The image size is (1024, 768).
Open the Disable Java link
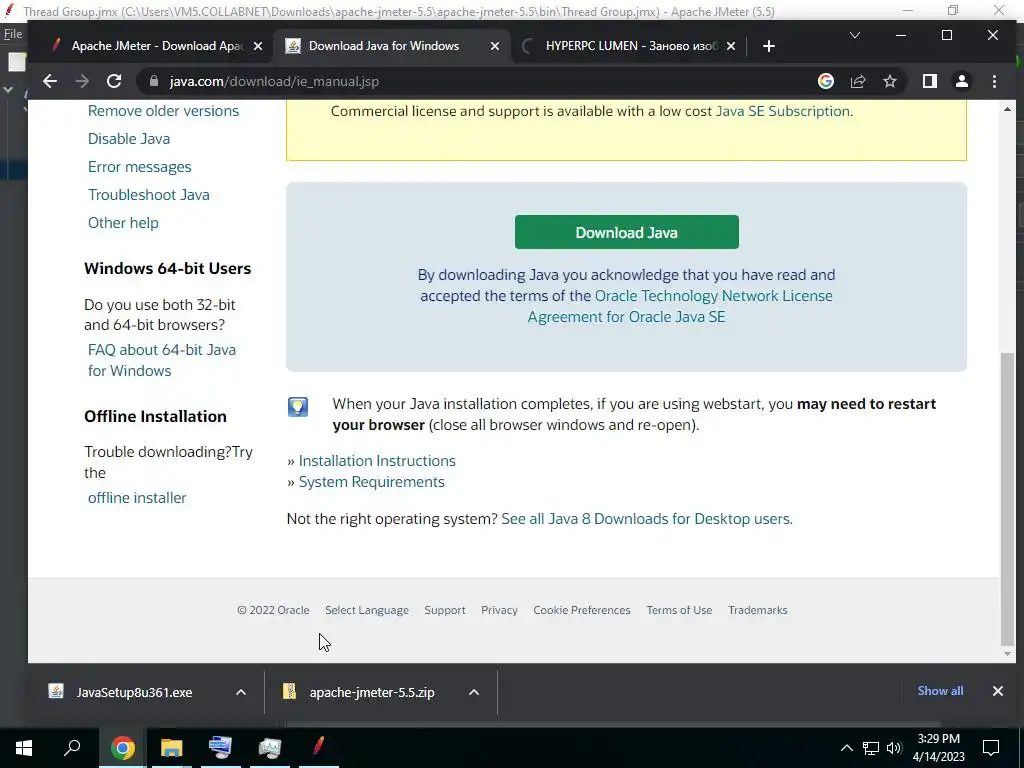click(129, 139)
